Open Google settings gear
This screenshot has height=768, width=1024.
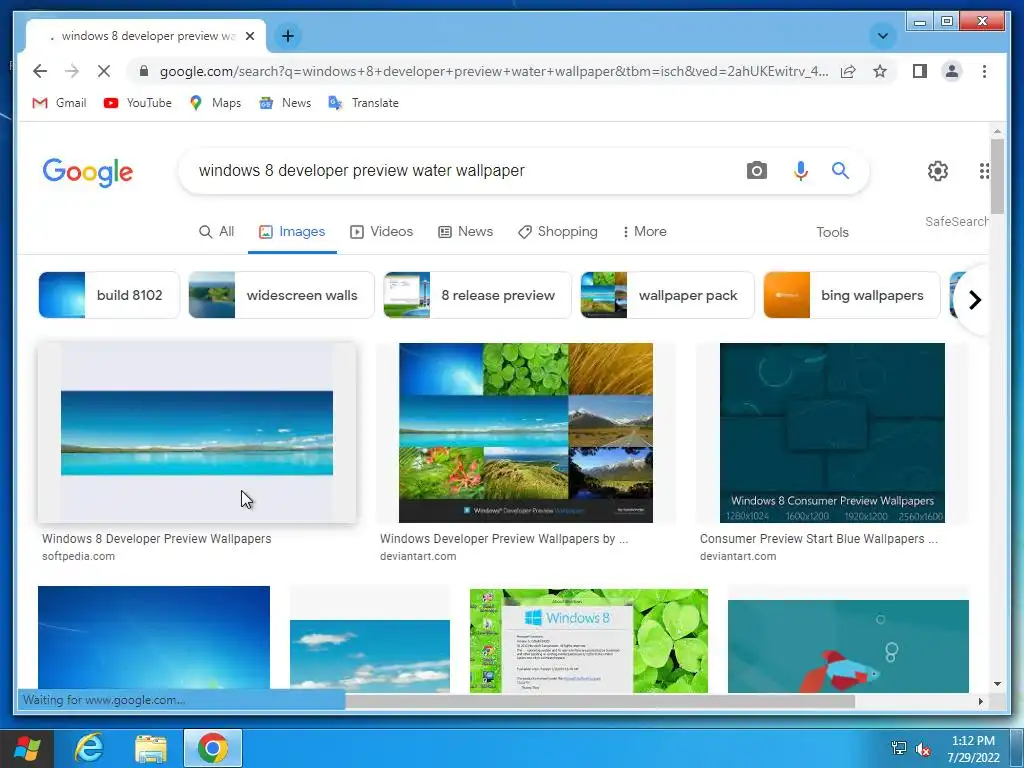pyautogui.click(x=938, y=171)
